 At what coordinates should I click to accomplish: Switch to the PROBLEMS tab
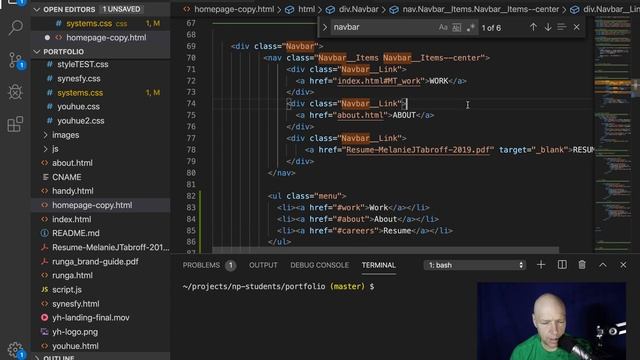click(201, 265)
